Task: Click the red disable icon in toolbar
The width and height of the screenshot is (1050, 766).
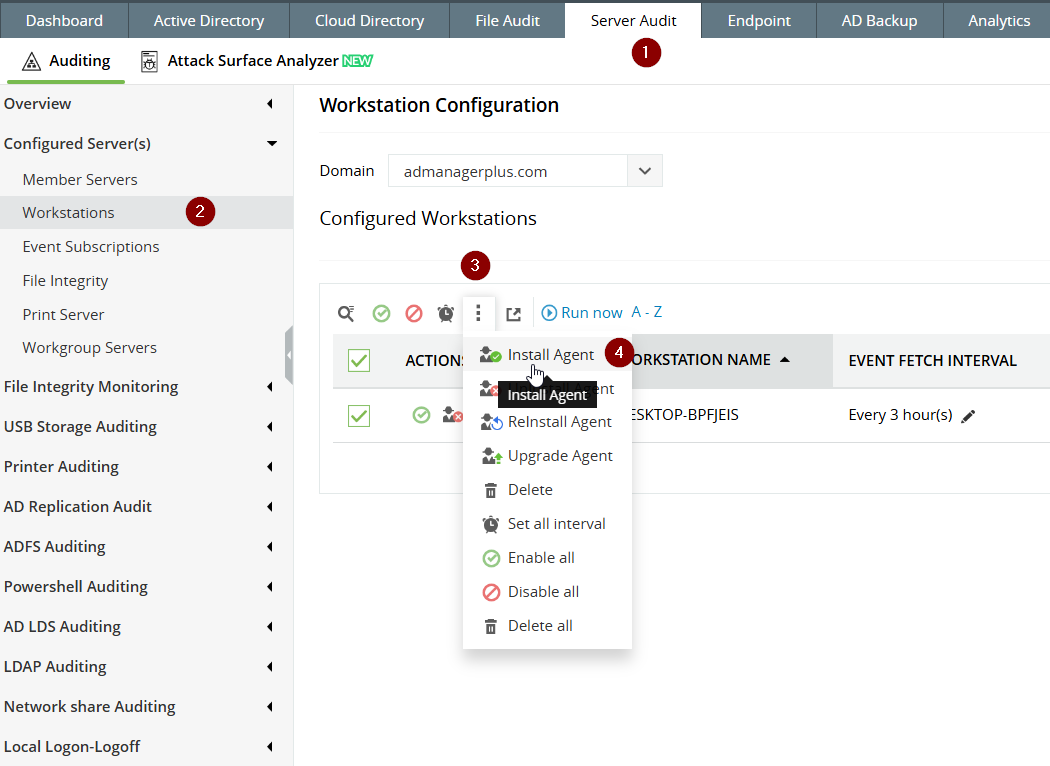Action: [x=414, y=314]
